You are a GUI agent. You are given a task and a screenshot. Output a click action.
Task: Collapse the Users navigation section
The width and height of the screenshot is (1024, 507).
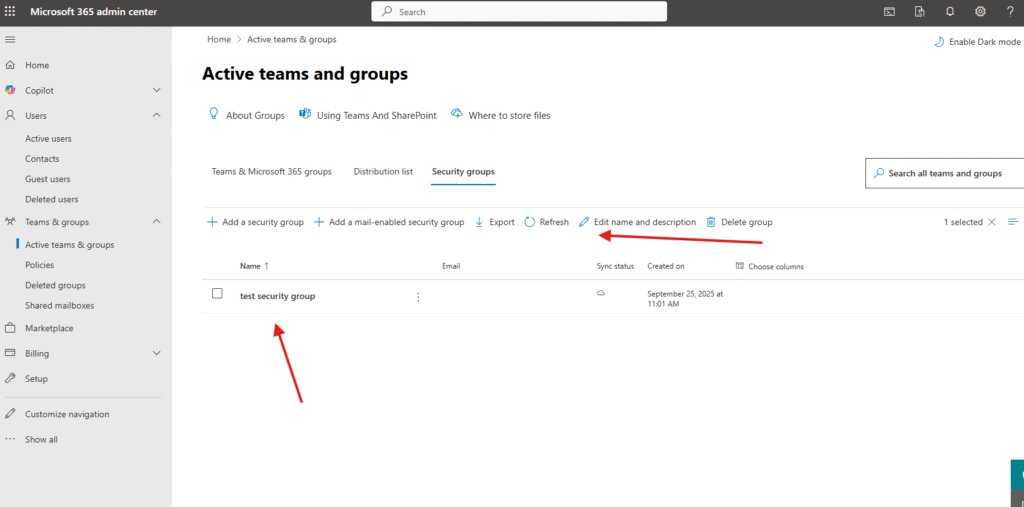tap(156, 116)
